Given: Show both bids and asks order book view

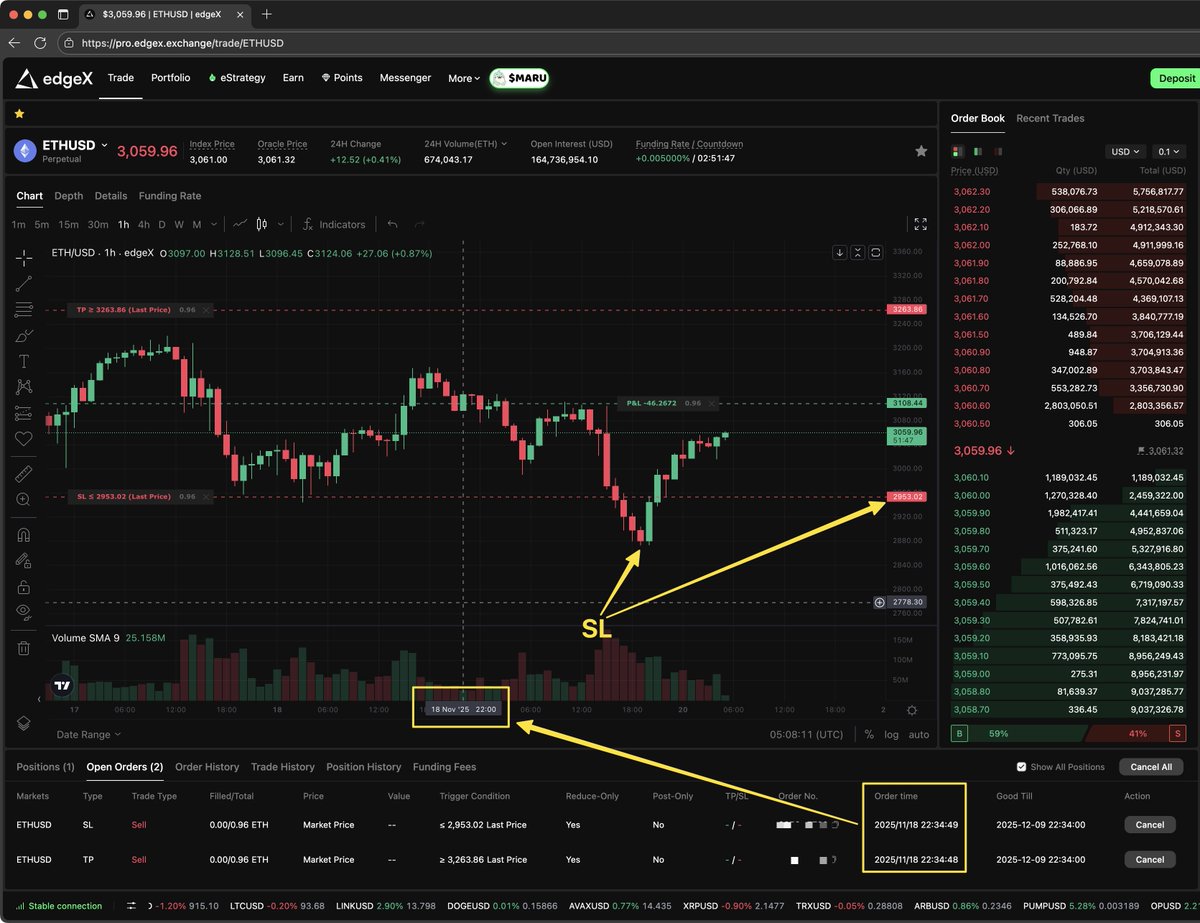Looking at the screenshot, I should pyautogui.click(x=957, y=151).
